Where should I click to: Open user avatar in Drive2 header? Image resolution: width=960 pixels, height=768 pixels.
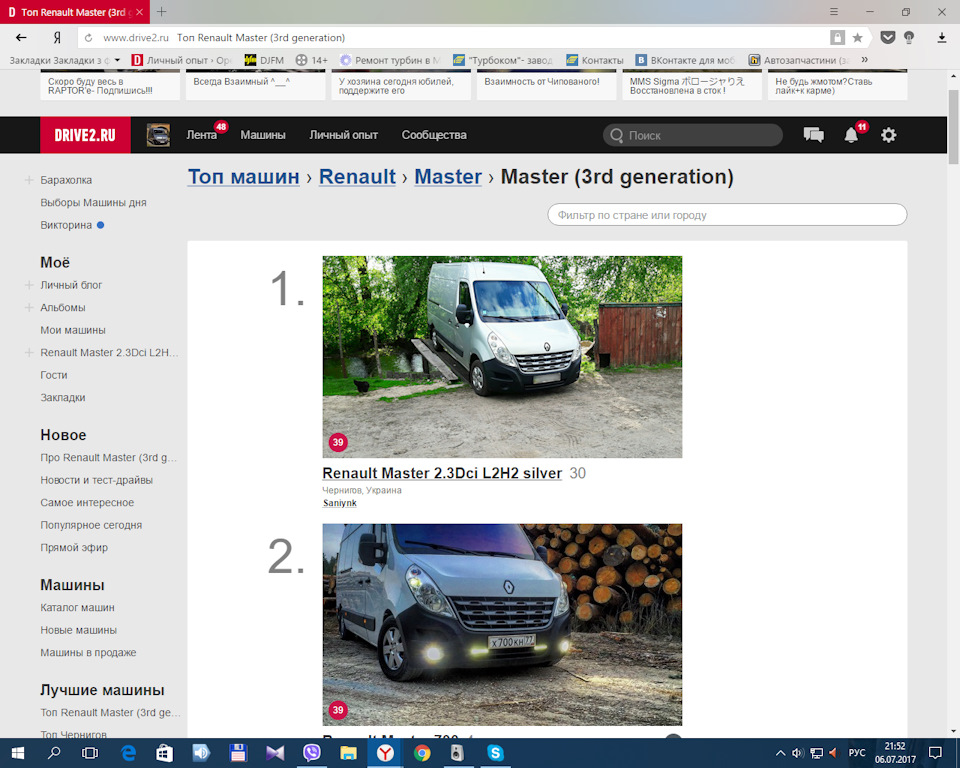click(158, 135)
